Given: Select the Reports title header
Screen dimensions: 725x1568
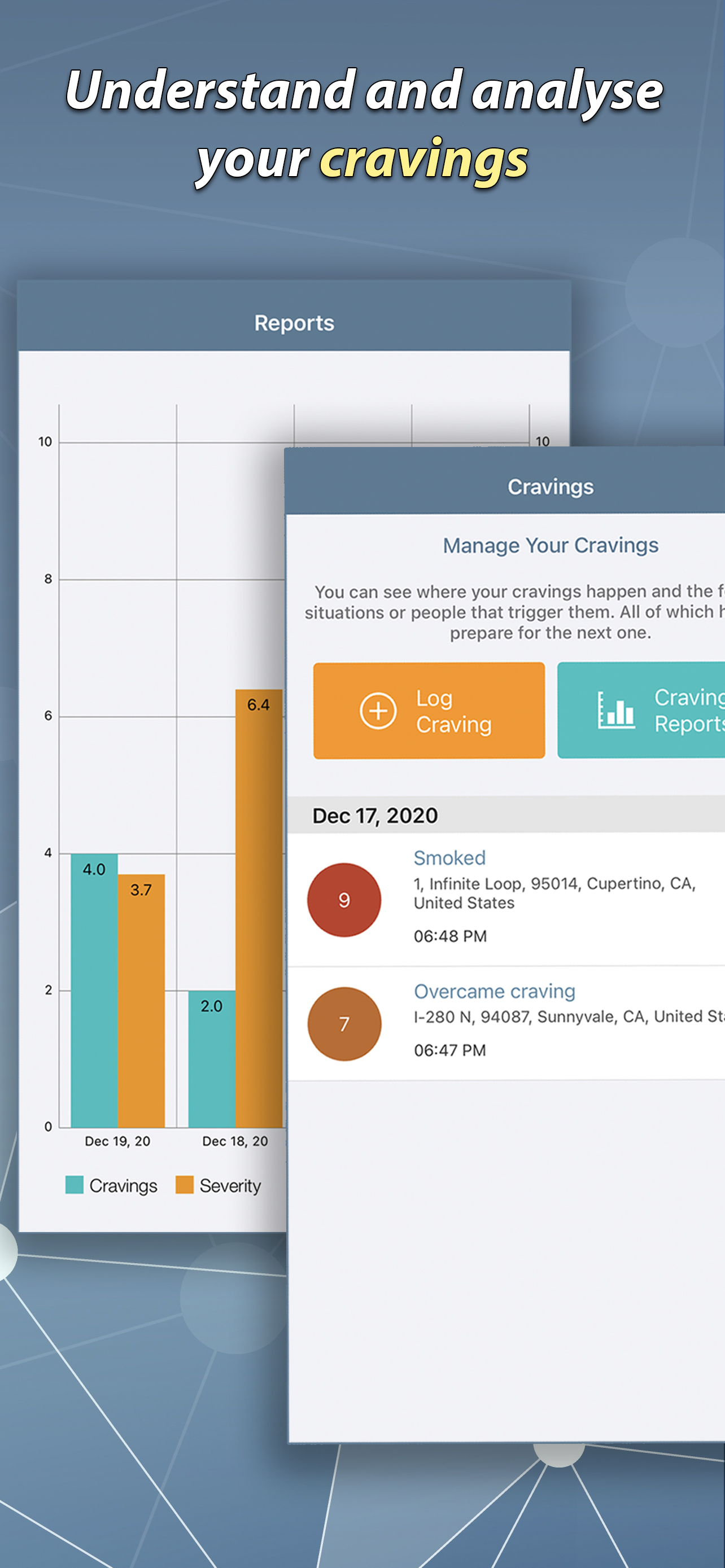Looking at the screenshot, I should (294, 323).
